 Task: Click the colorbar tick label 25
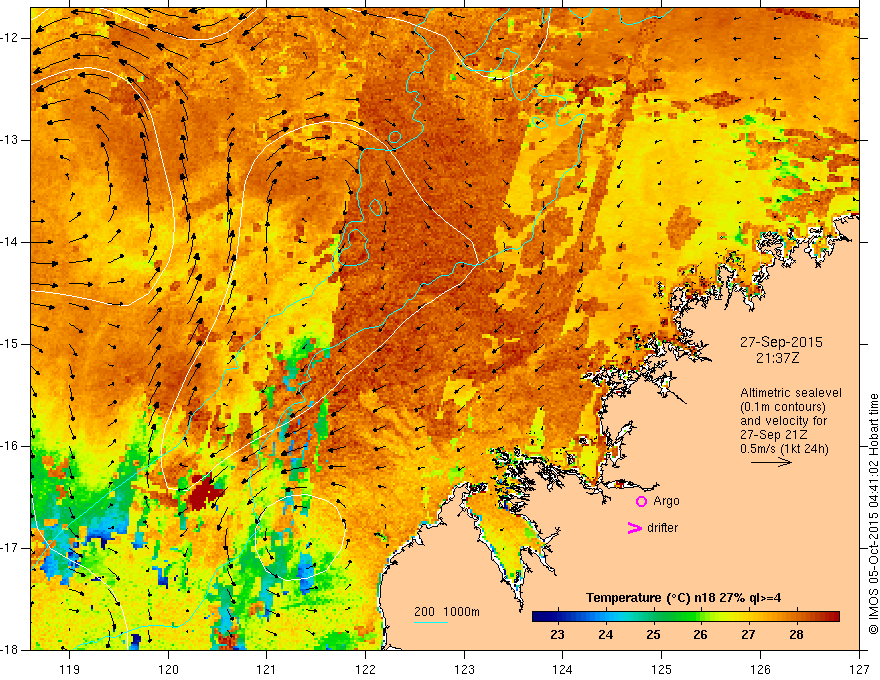(653, 635)
